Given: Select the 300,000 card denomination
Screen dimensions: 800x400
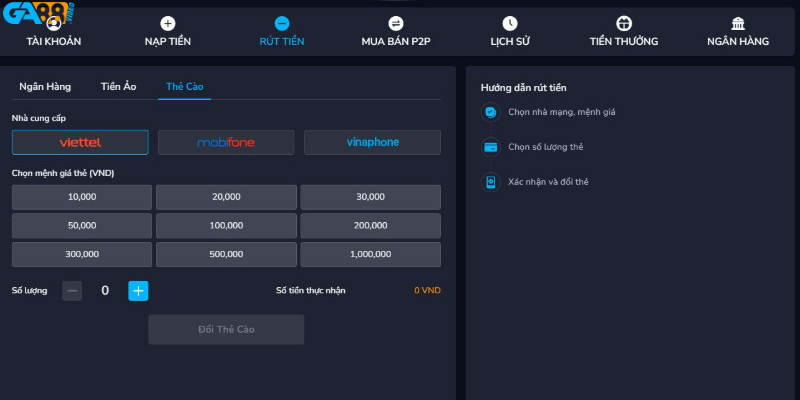Looking at the screenshot, I should coord(82,254).
